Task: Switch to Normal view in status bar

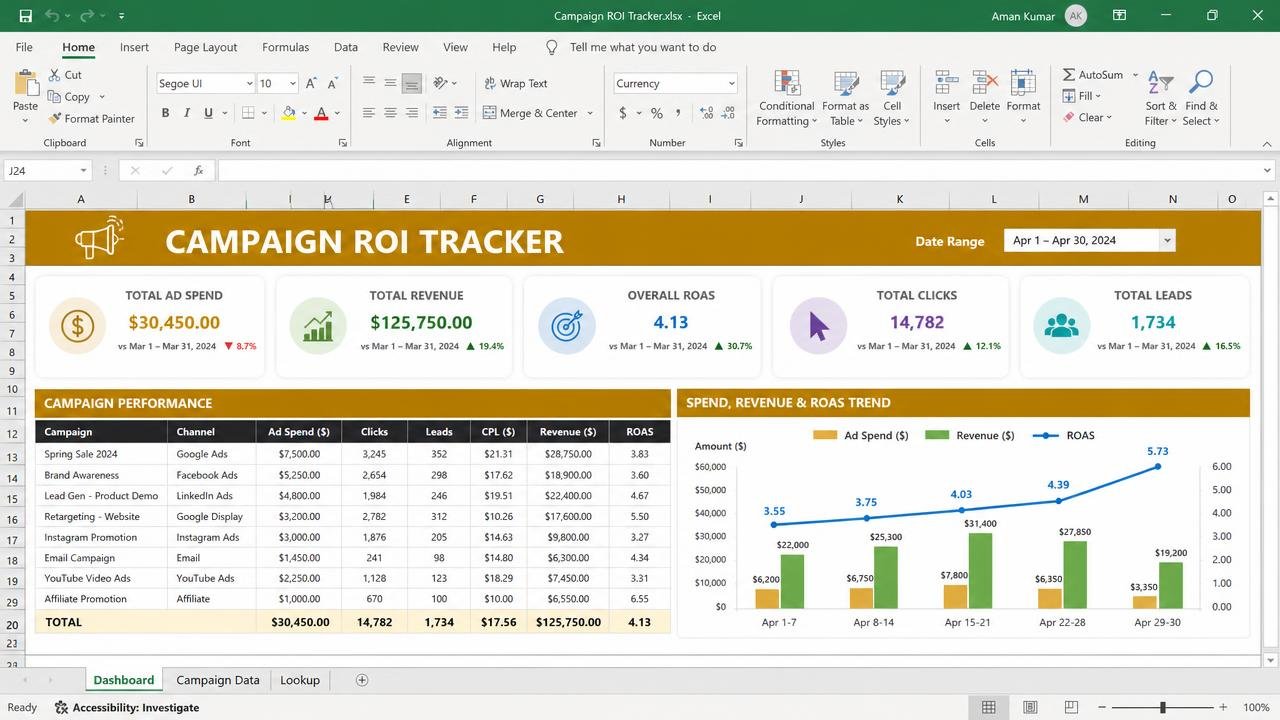Action: click(x=988, y=707)
